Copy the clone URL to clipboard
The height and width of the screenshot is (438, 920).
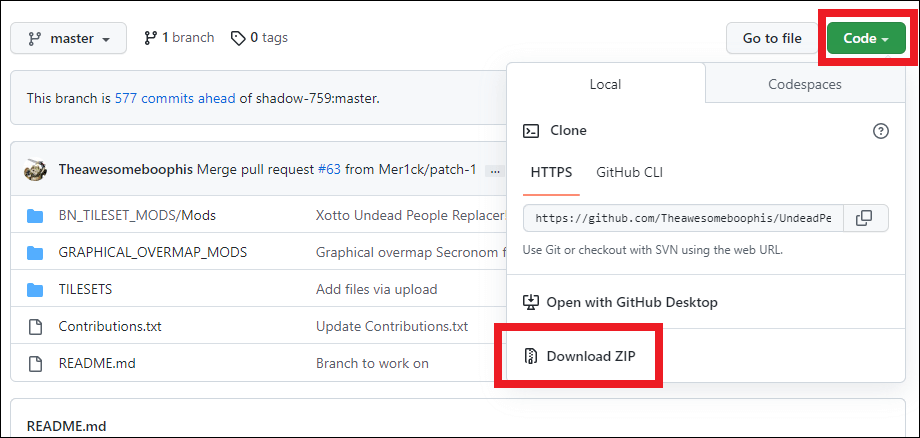tap(864, 218)
